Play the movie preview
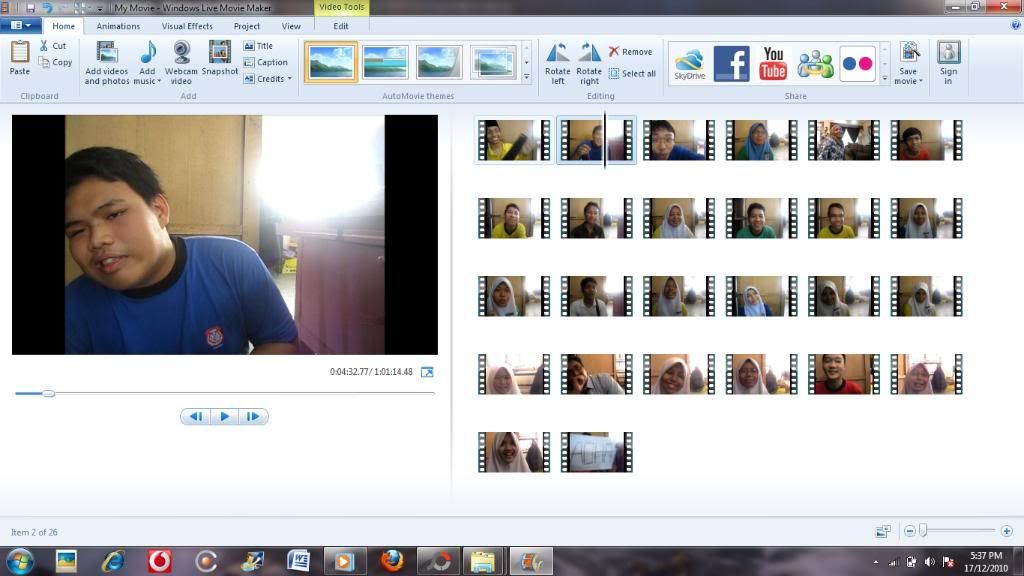Screen dimensions: 1024x576 click(224, 417)
